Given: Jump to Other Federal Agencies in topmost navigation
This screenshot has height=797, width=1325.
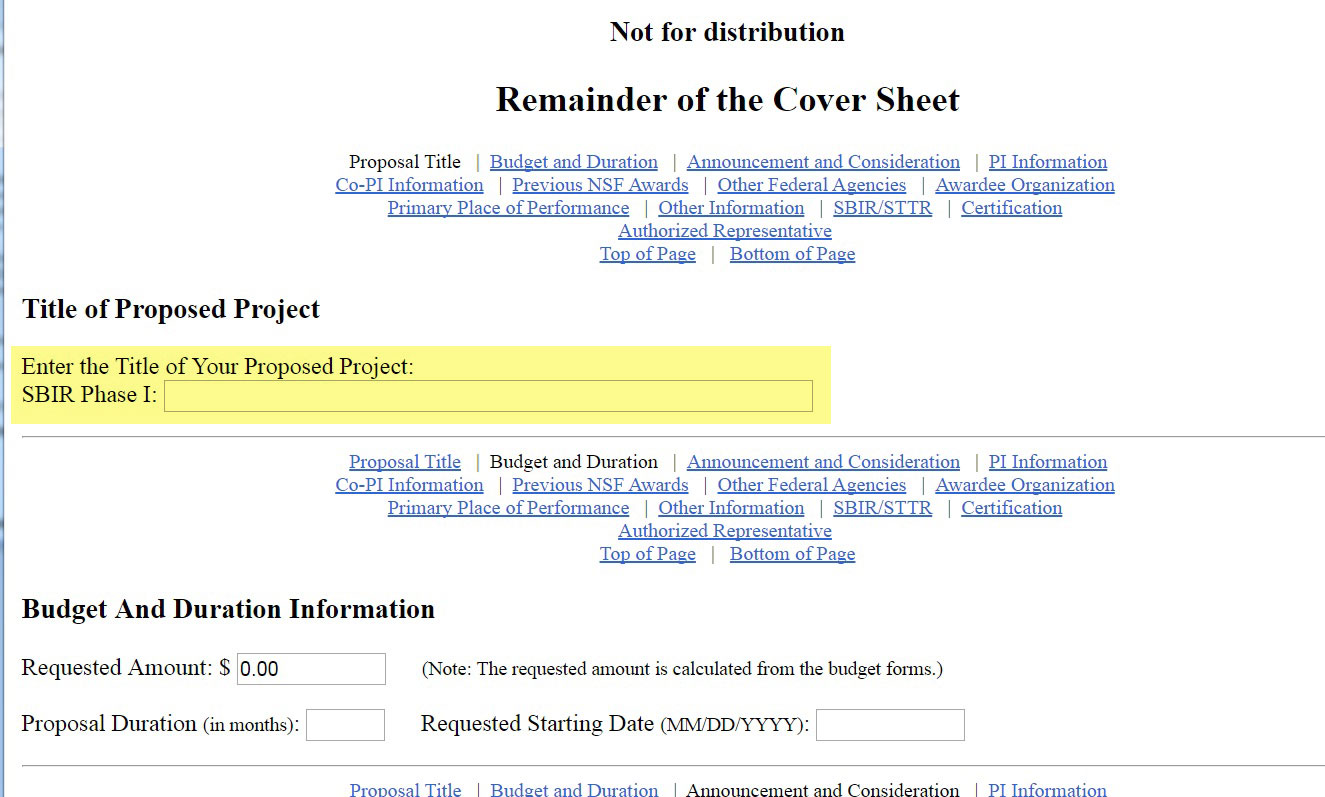Looking at the screenshot, I should pyautogui.click(x=811, y=185).
